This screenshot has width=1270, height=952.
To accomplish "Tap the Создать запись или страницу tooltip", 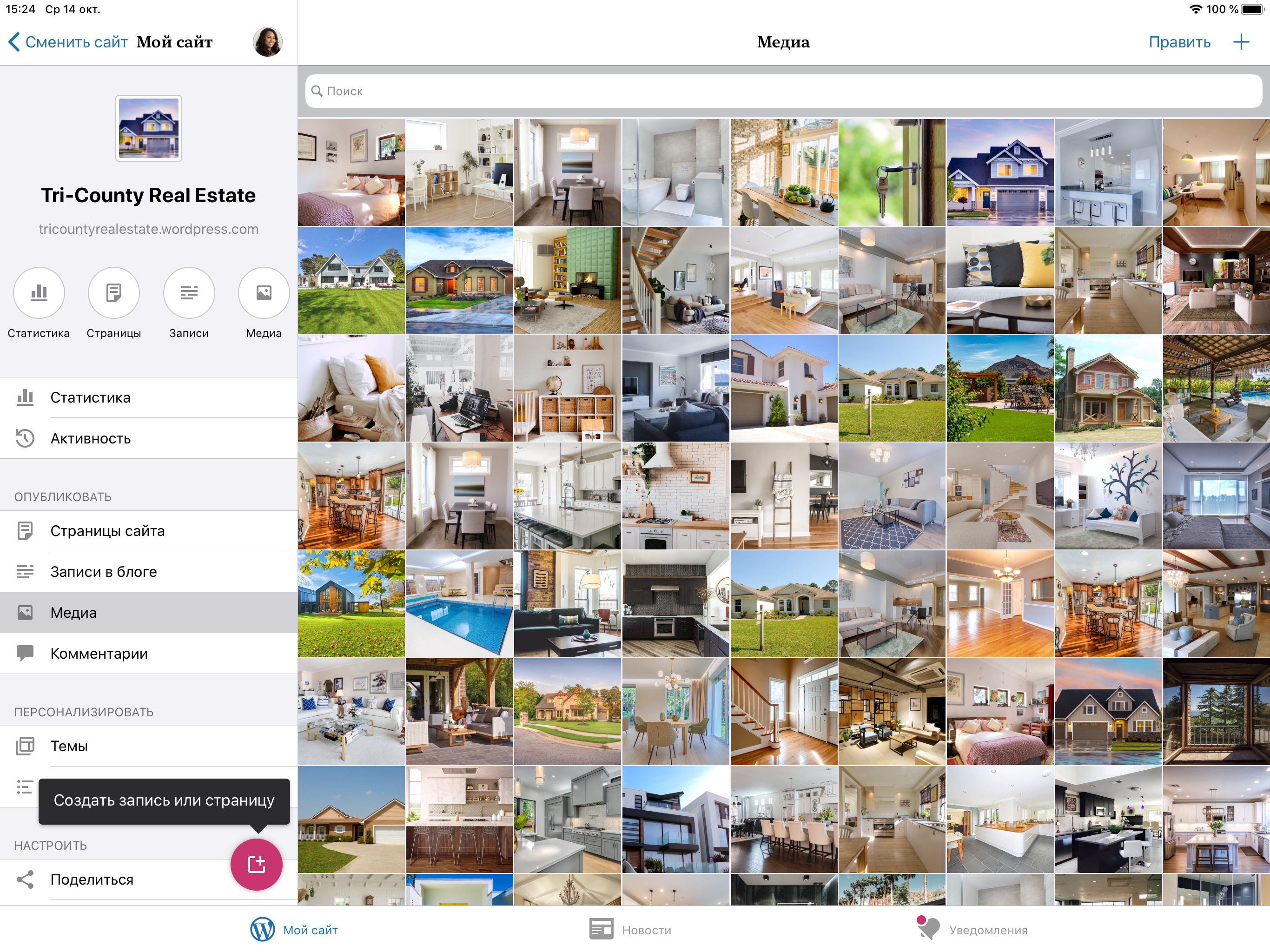I will coord(164,800).
